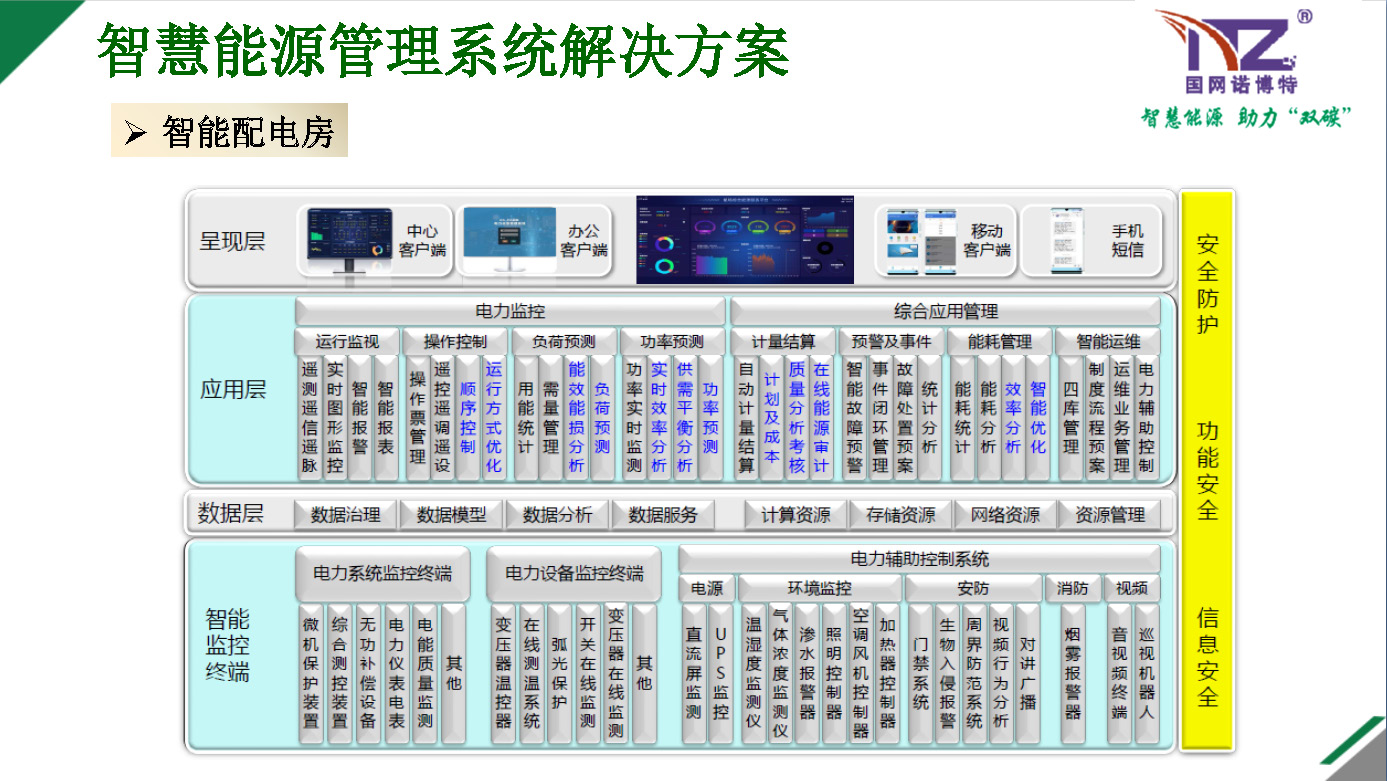Viewport: 1387px width, 781px height.
Task: Open the central dark dashboard screenshot
Action: [x=745, y=240]
